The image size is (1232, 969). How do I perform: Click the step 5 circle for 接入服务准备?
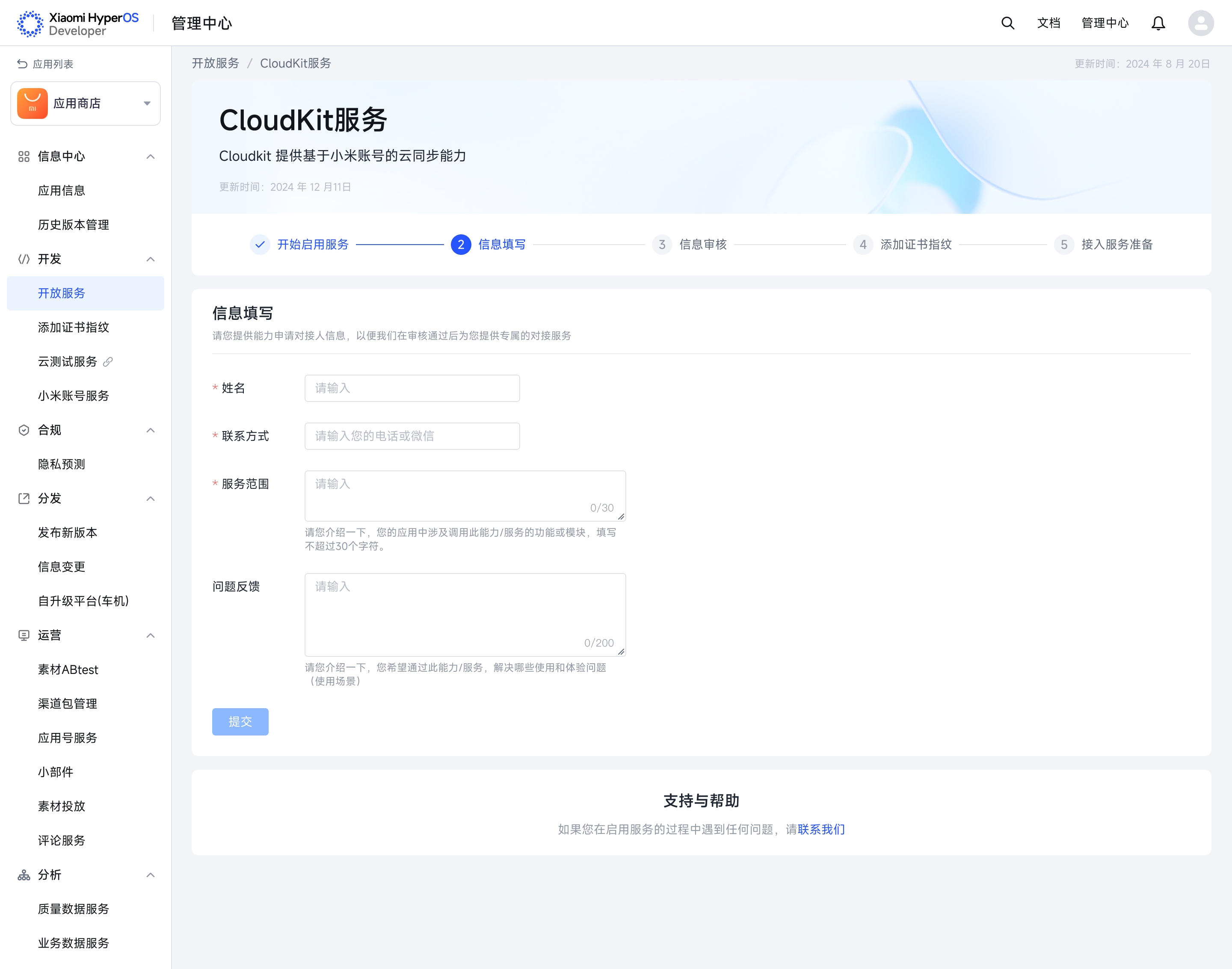click(x=1063, y=245)
